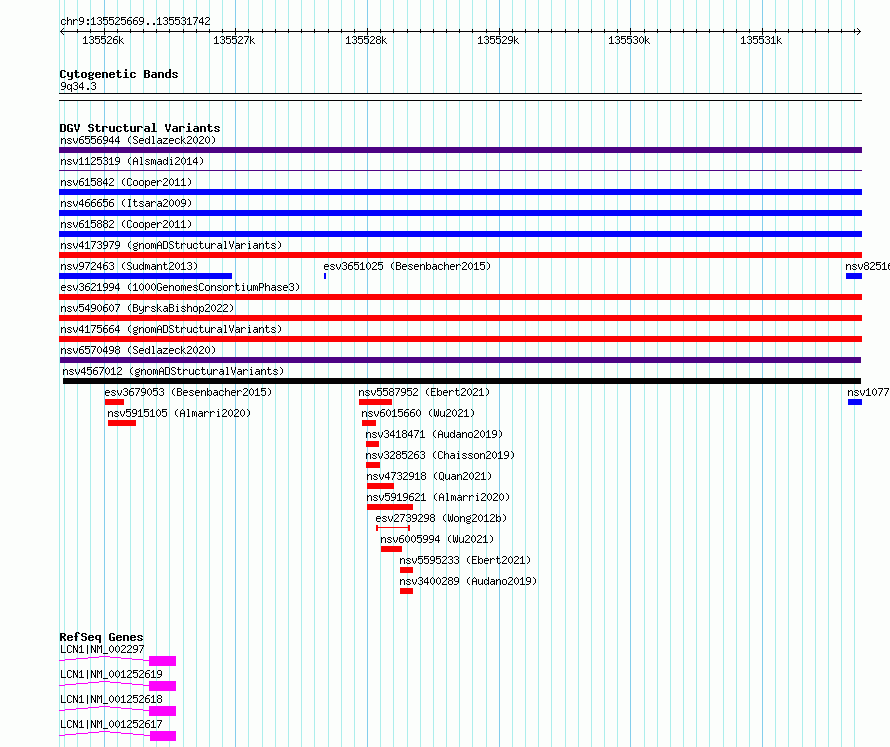The width and height of the screenshot is (890, 747).
Task: Click the red nsv4732918 variant bar
Action: (380, 486)
